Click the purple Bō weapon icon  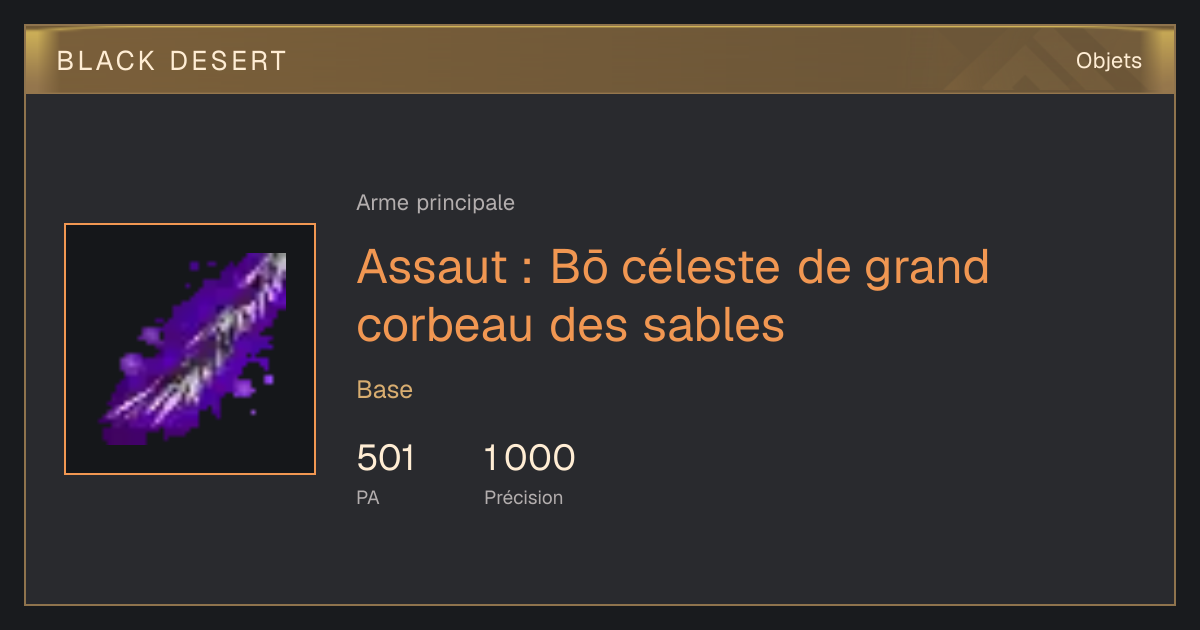pos(190,349)
